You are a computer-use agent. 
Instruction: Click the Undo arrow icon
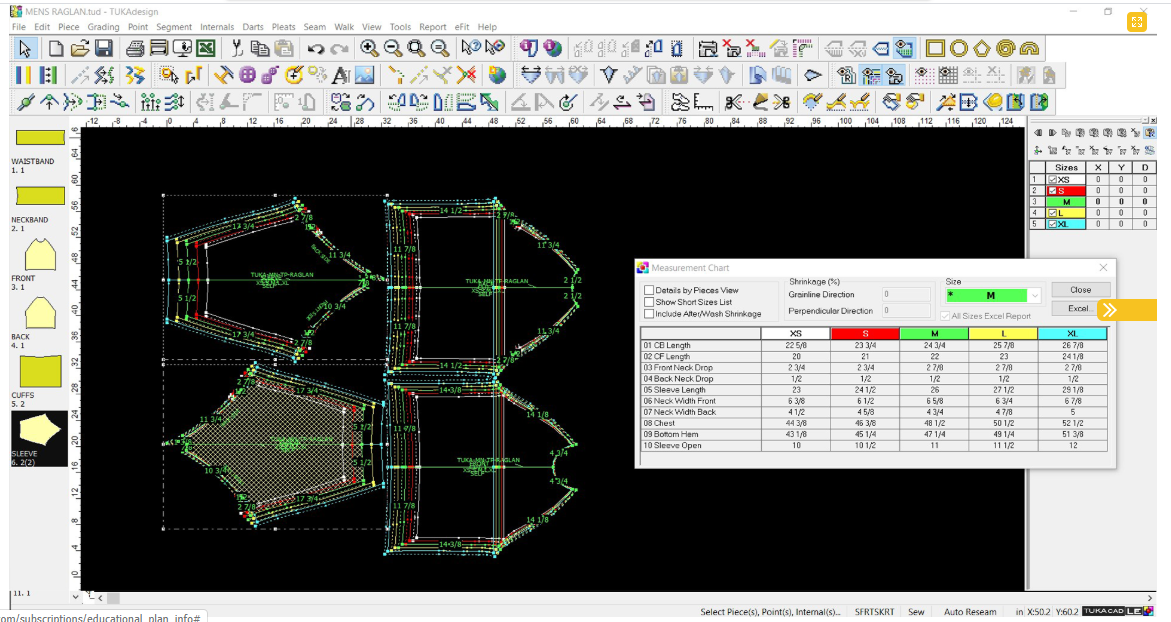315,48
